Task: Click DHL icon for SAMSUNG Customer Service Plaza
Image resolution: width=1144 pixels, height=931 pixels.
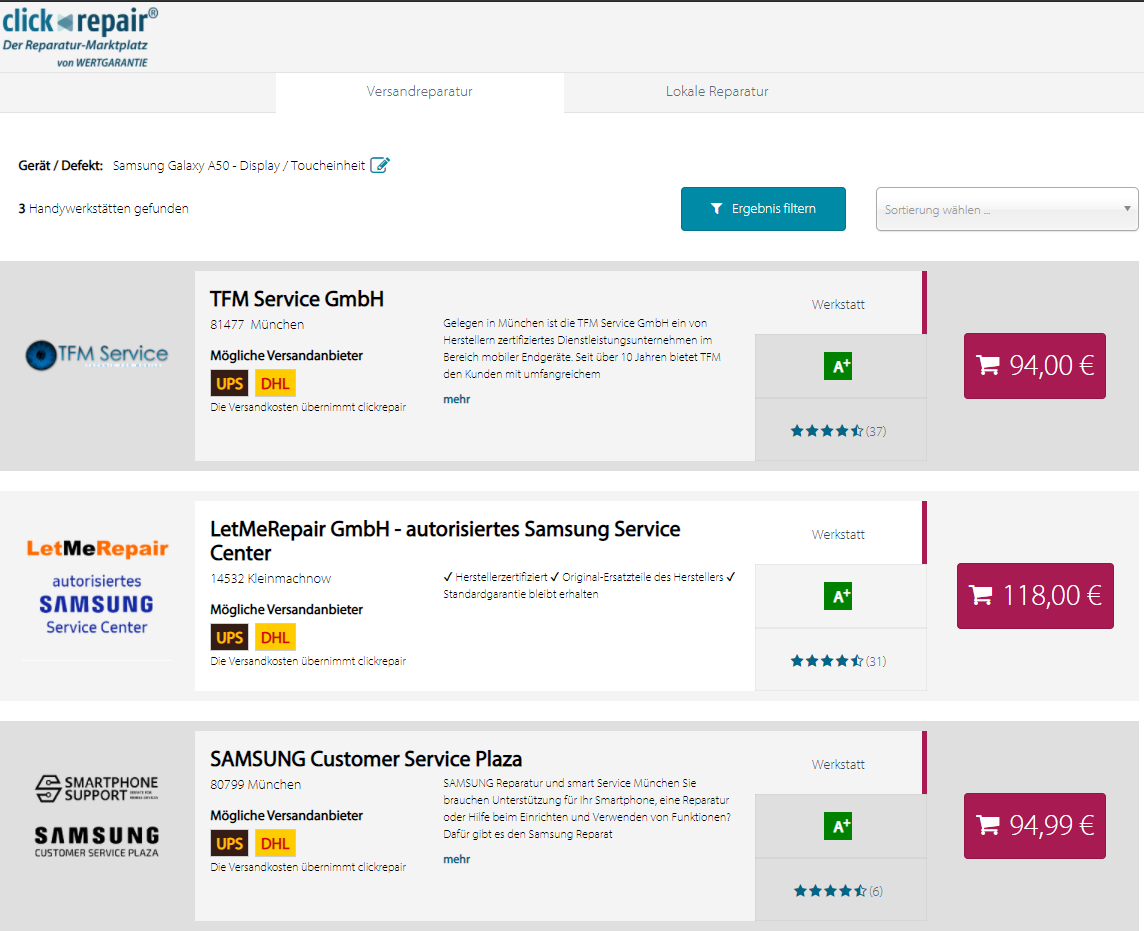Action: click(x=275, y=843)
